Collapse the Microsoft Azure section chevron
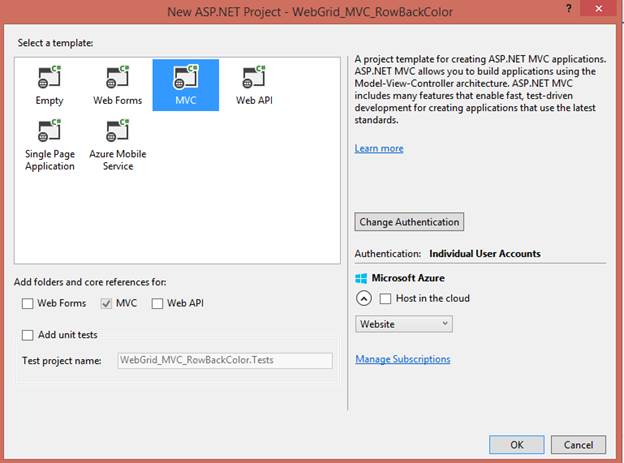624x463 pixels. 363,298
